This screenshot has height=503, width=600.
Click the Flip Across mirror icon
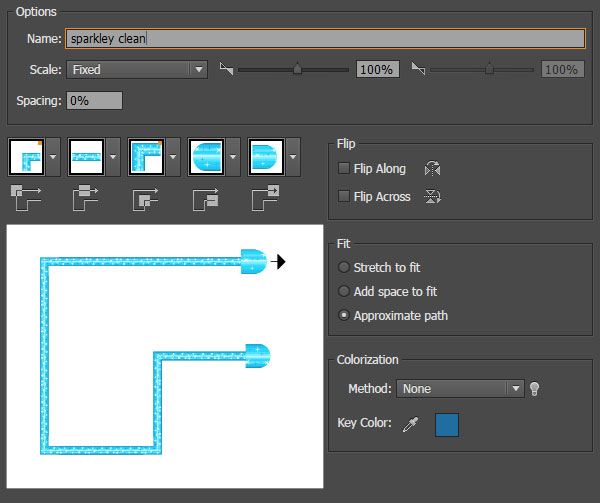[x=433, y=197]
